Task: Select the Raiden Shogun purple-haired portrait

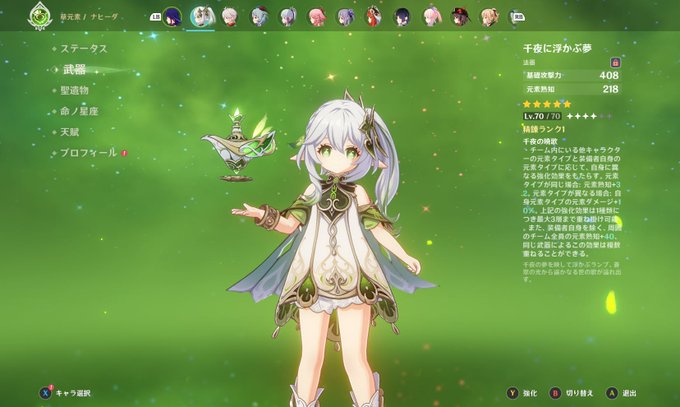Action: tap(172, 17)
